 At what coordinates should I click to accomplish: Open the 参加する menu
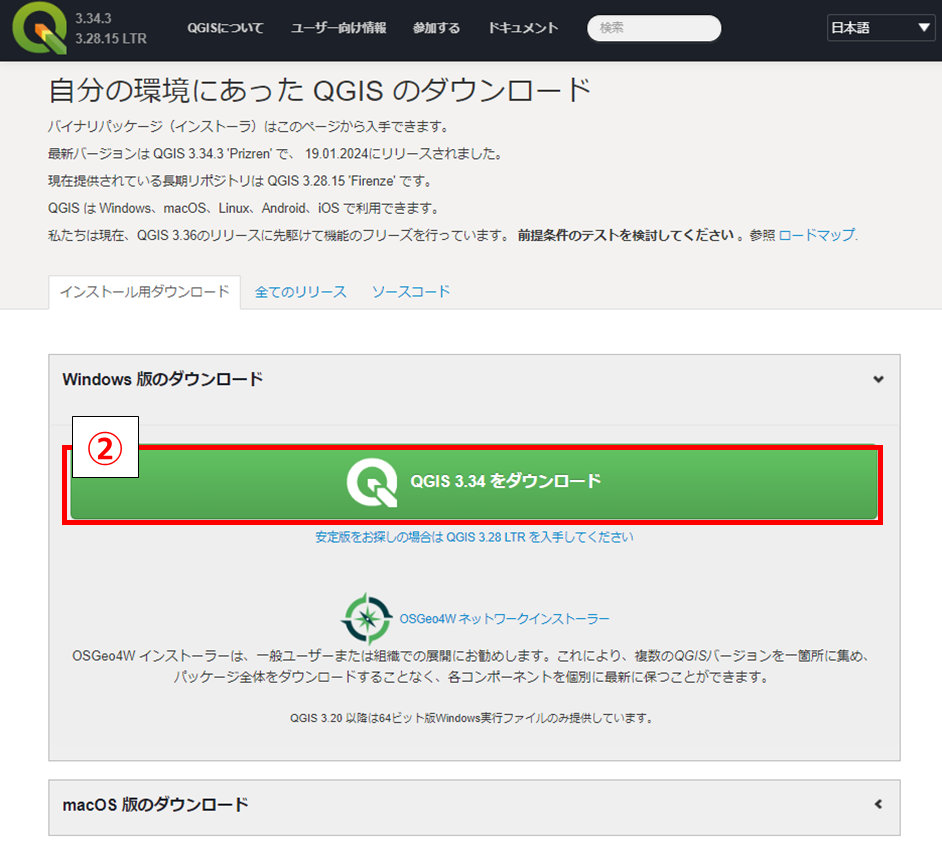(436, 28)
